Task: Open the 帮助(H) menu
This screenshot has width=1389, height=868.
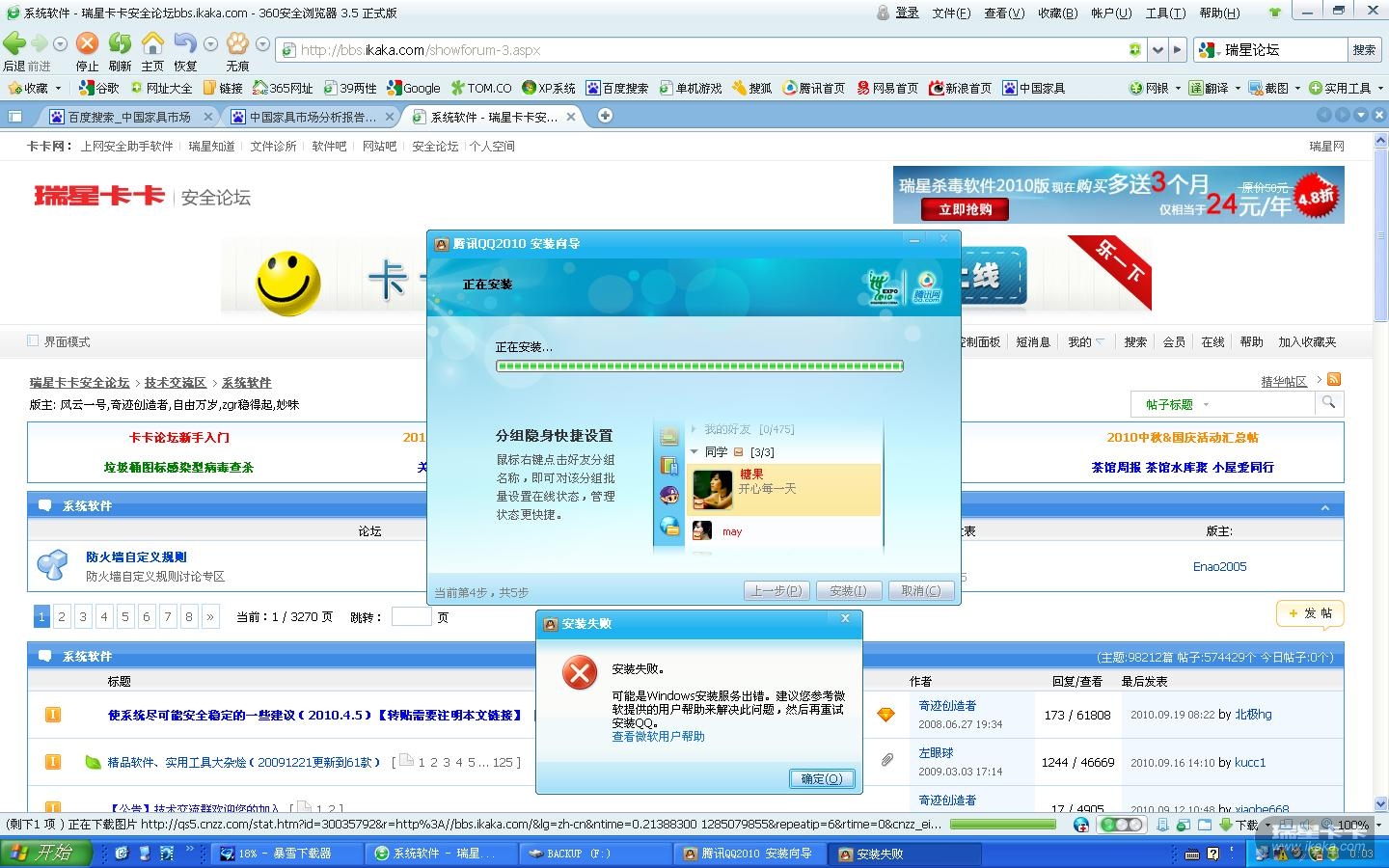Action: (1219, 13)
